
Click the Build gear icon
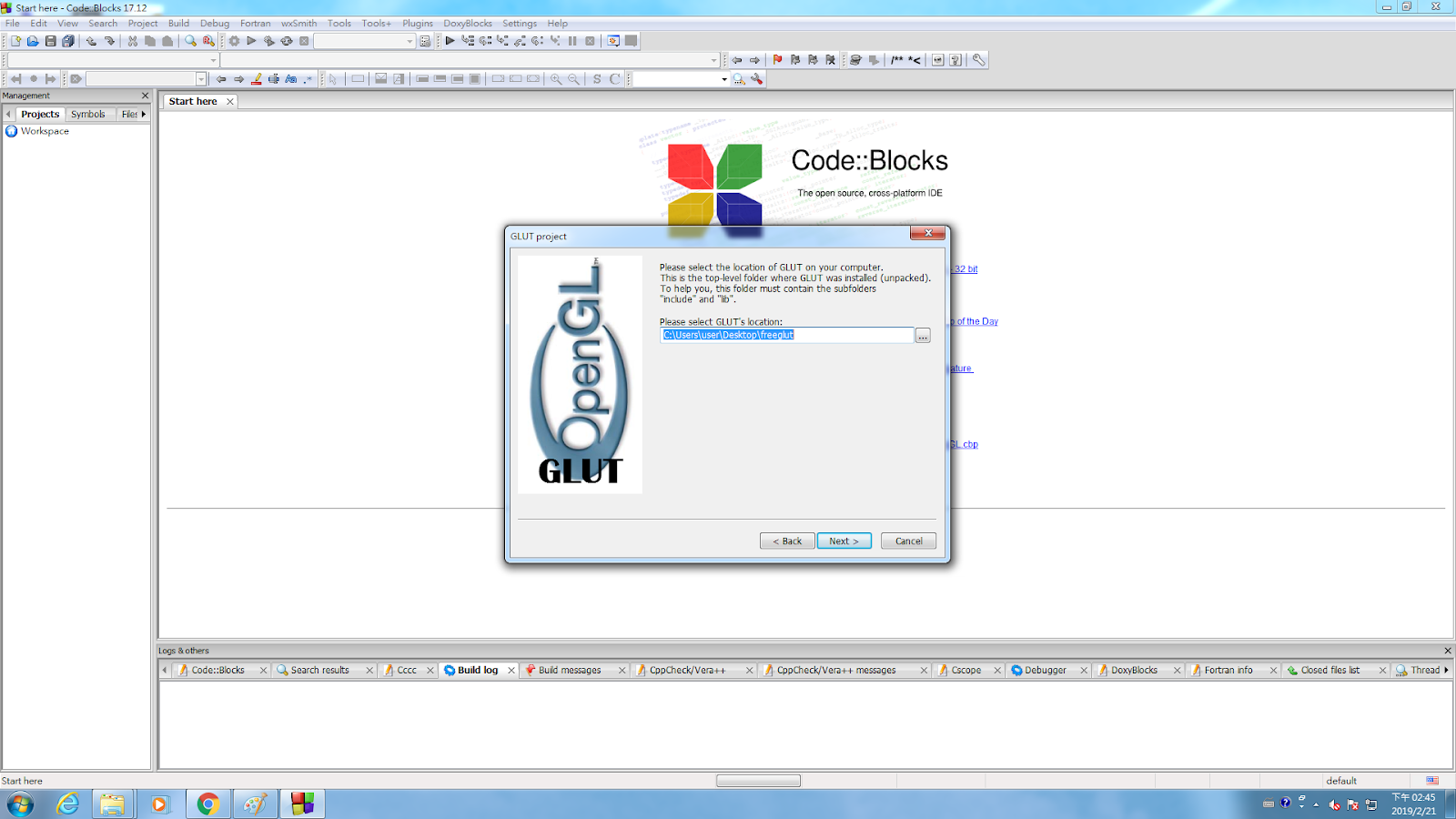[x=234, y=41]
